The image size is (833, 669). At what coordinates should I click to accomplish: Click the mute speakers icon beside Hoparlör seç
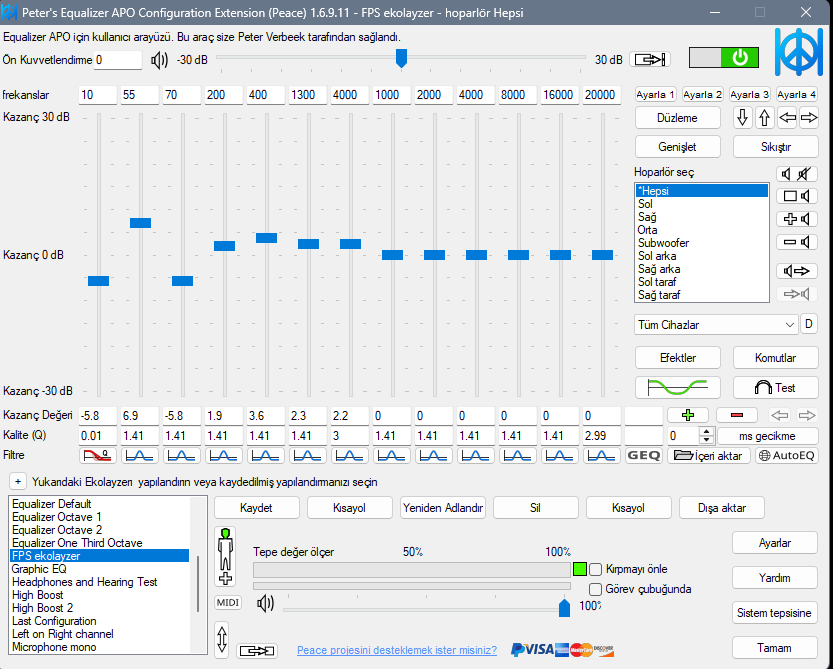(796, 174)
